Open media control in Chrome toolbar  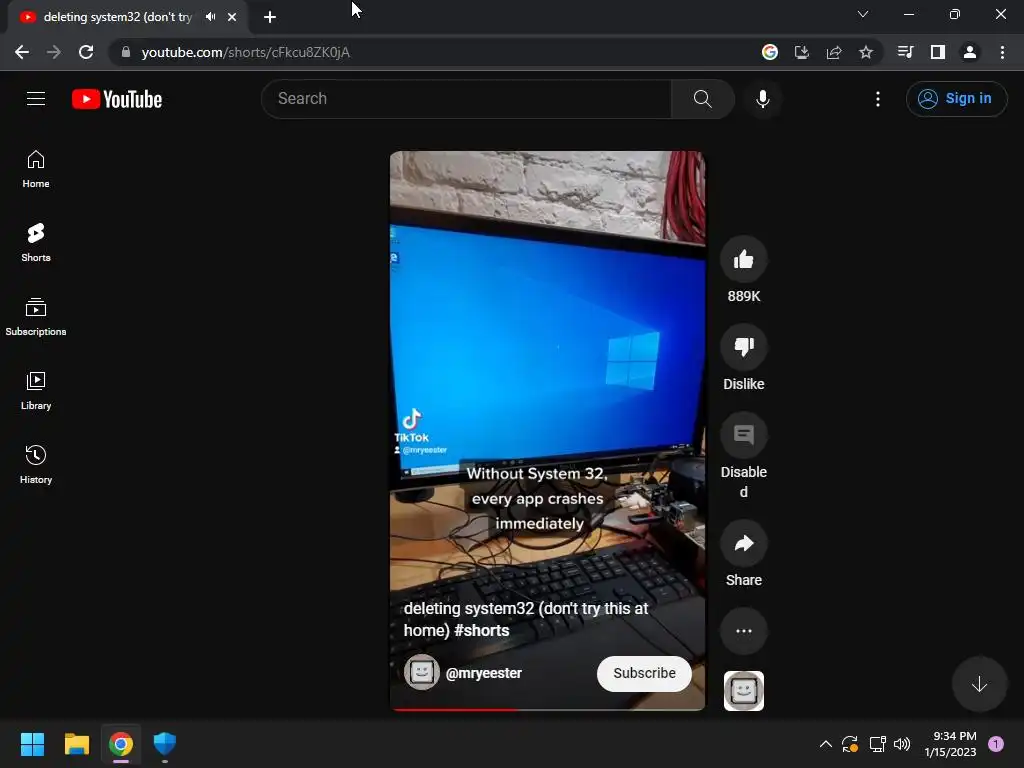click(905, 52)
